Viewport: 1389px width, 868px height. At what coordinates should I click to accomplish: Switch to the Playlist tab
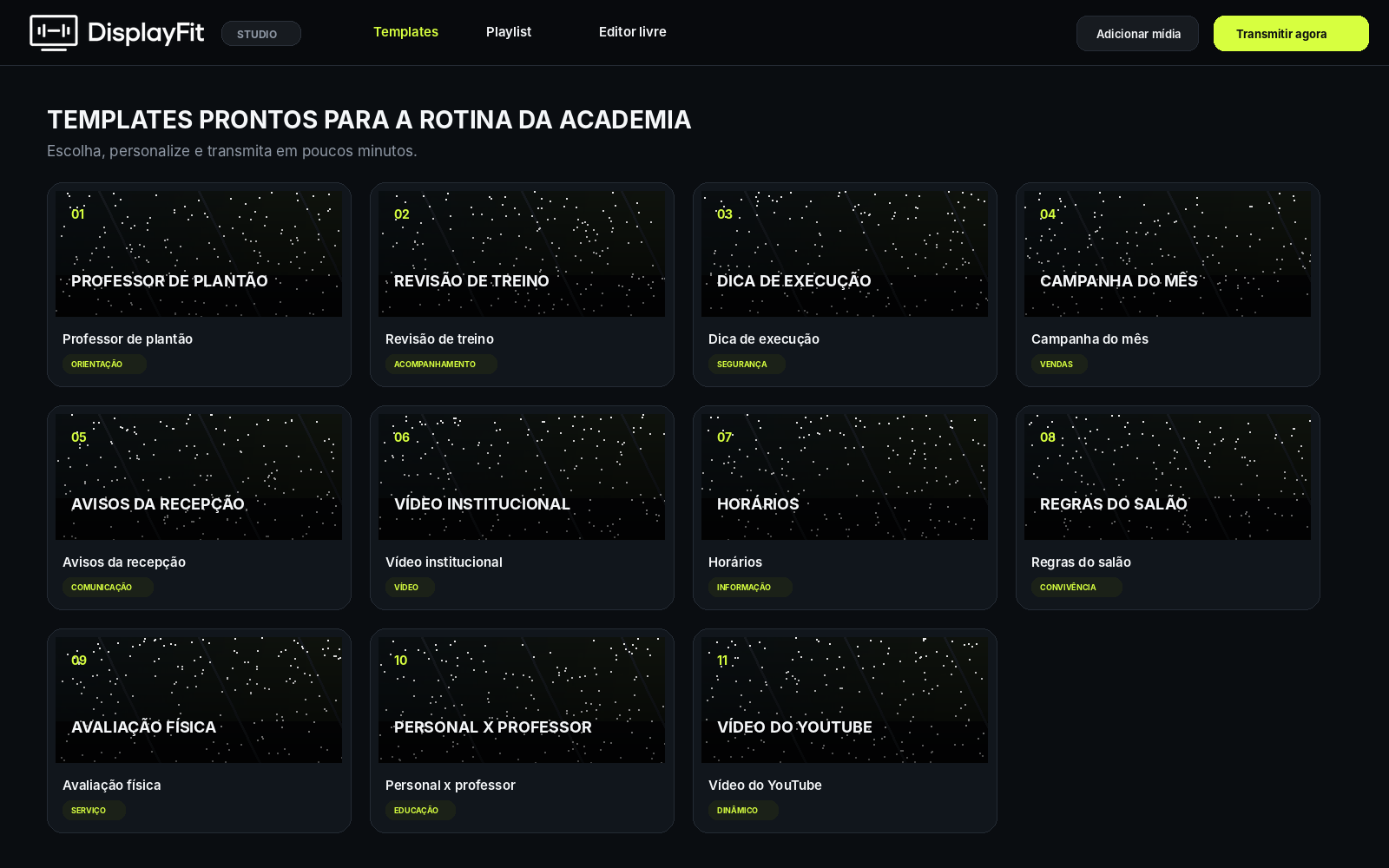(x=509, y=32)
